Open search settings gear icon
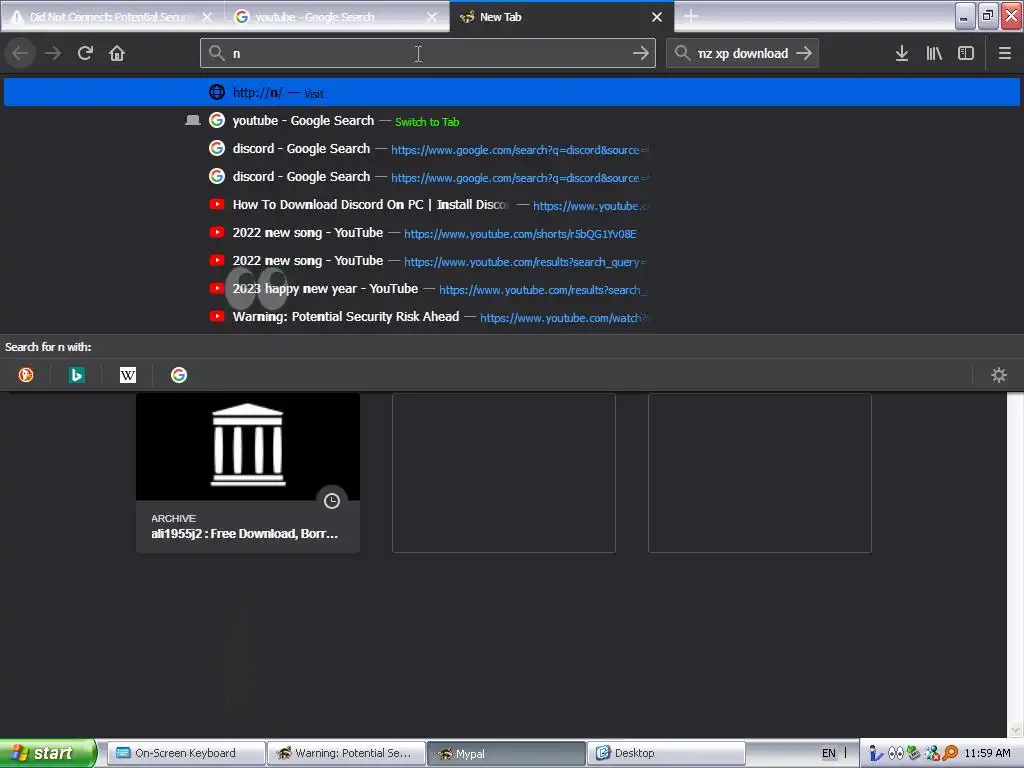Image resolution: width=1024 pixels, height=768 pixels. (x=999, y=375)
